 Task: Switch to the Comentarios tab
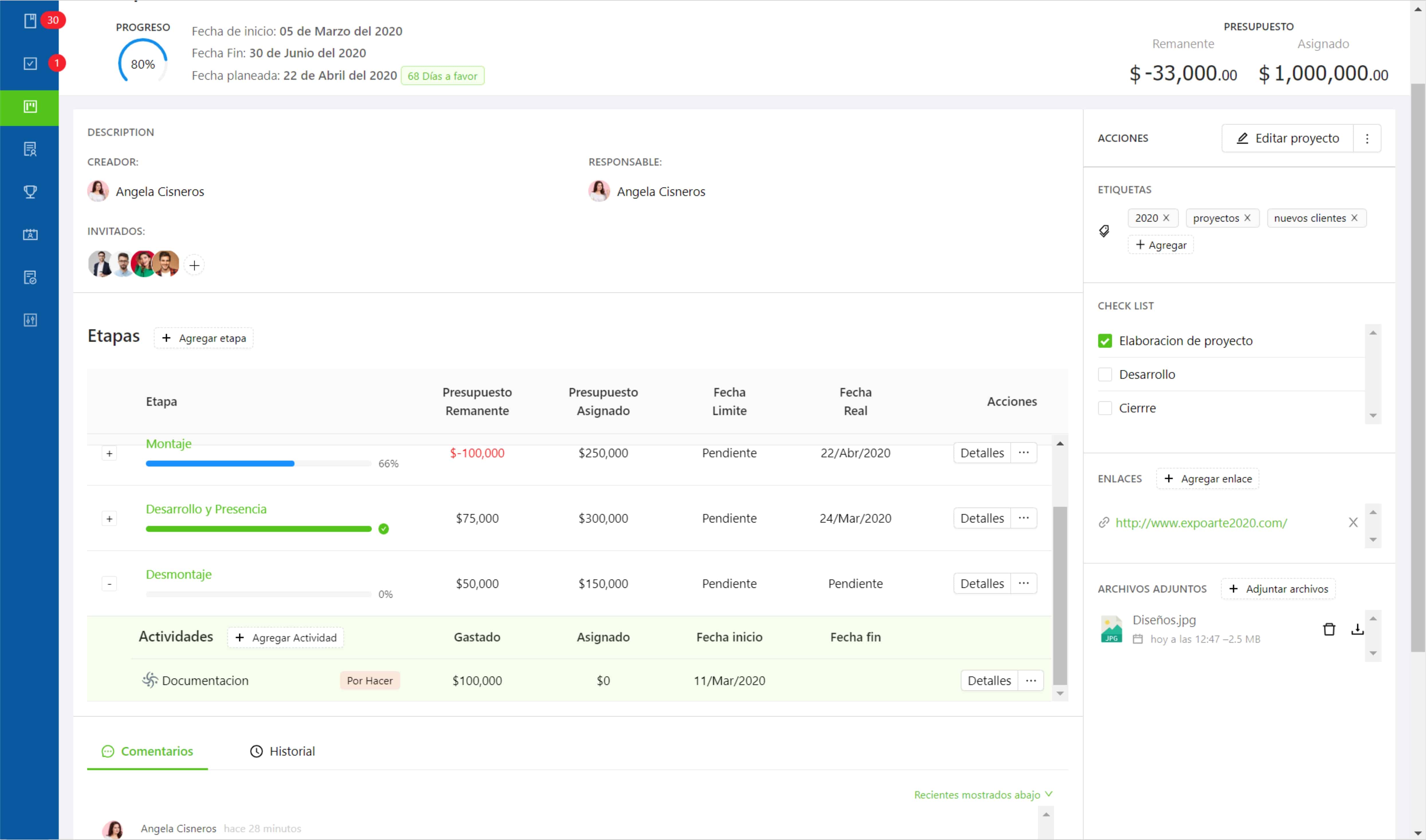[x=148, y=751]
